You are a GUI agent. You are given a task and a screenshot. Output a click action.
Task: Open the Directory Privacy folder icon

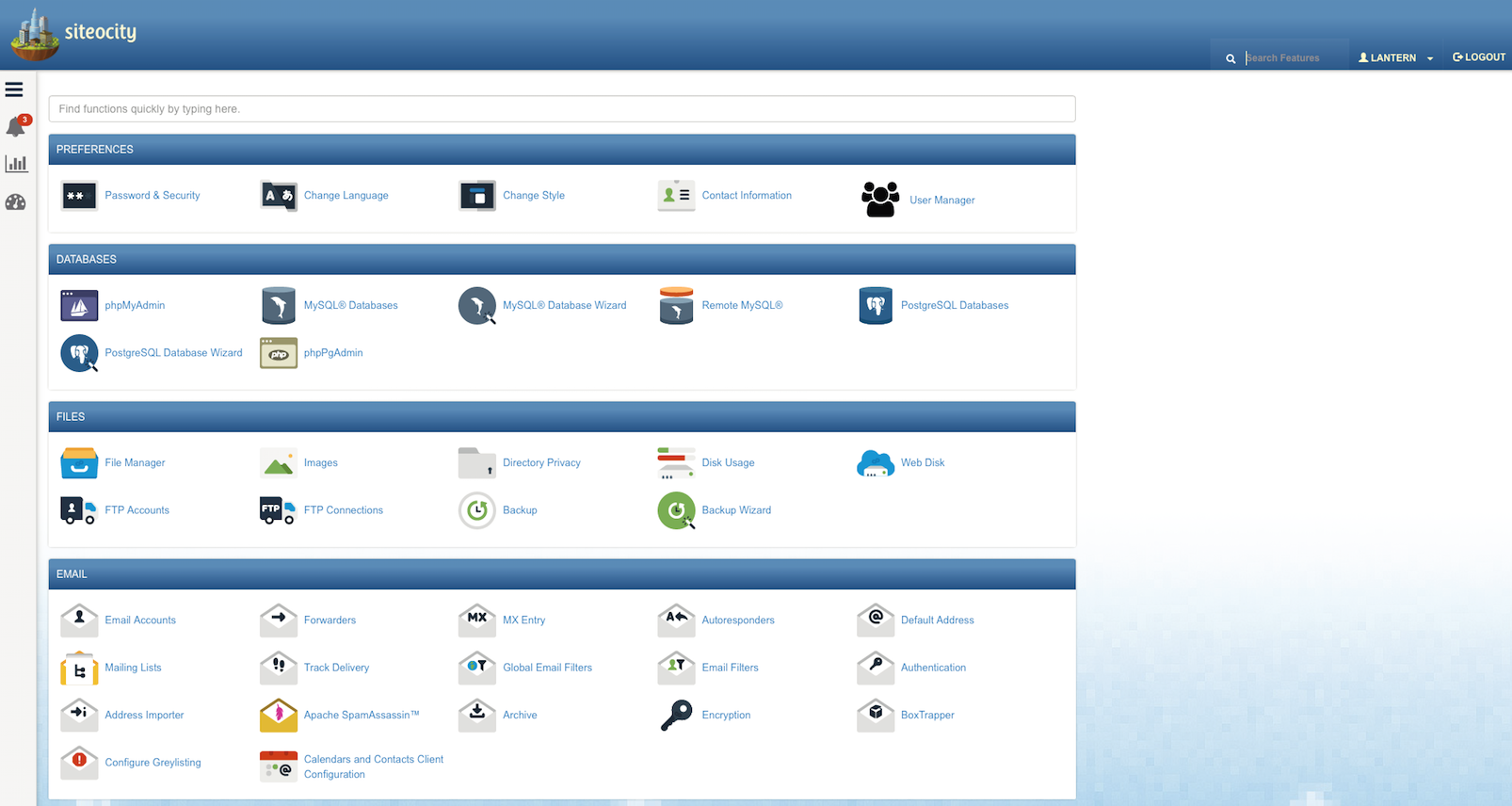(477, 462)
